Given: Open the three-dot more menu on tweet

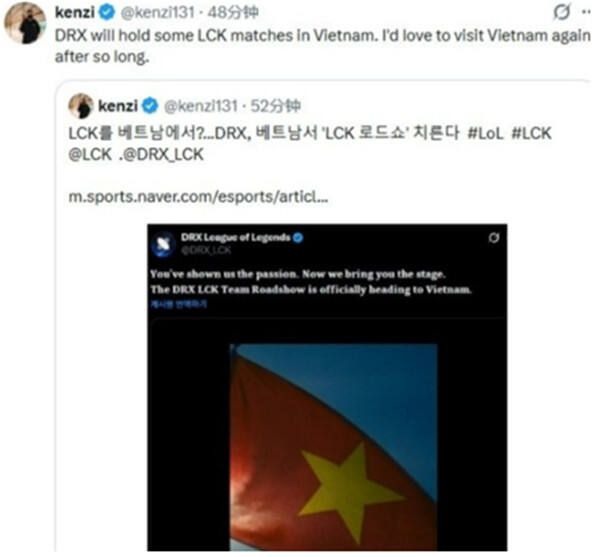Looking at the screenshot, I should pos(586,12).
